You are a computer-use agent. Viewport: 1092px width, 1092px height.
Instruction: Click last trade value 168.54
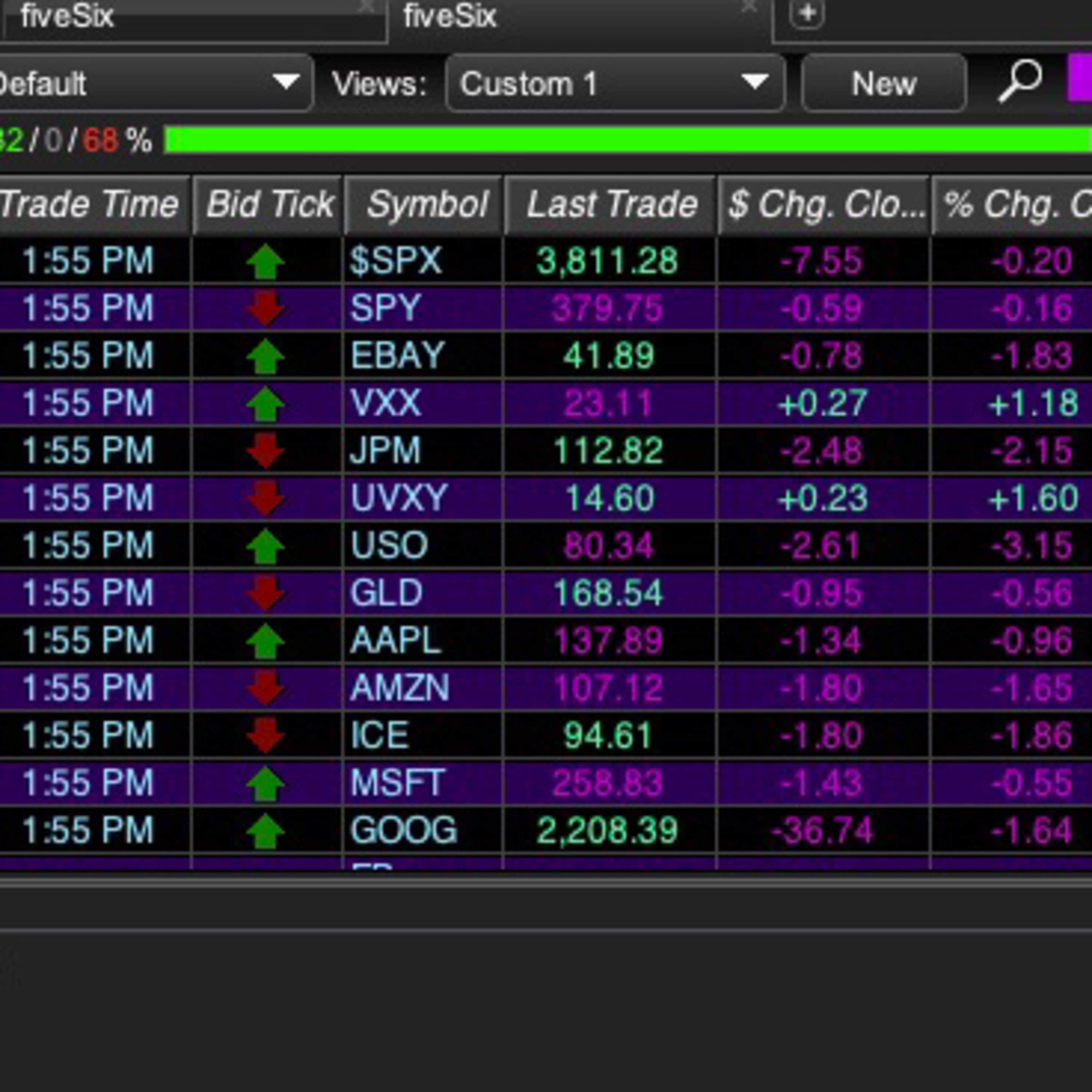(609, 593)
